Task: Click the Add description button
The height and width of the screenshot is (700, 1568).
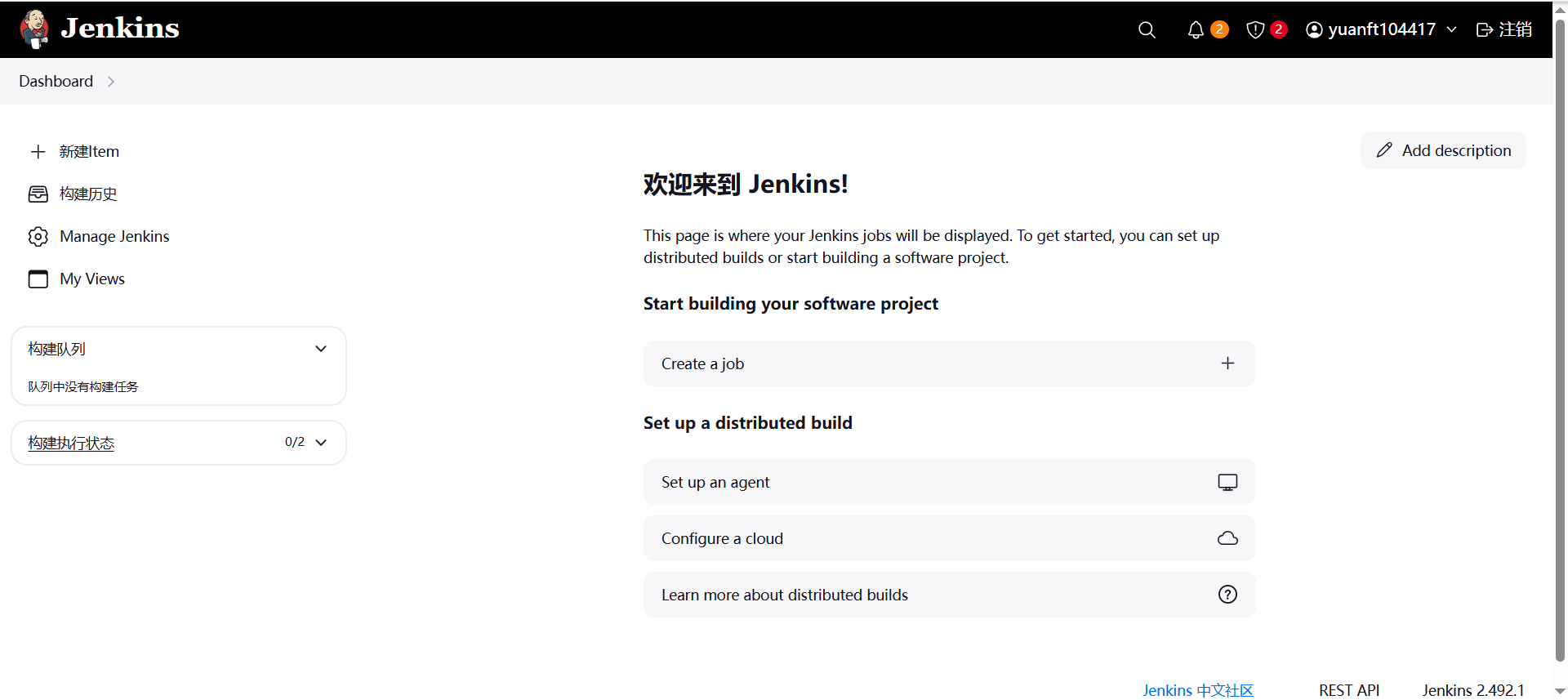Action: (1443, 150)
